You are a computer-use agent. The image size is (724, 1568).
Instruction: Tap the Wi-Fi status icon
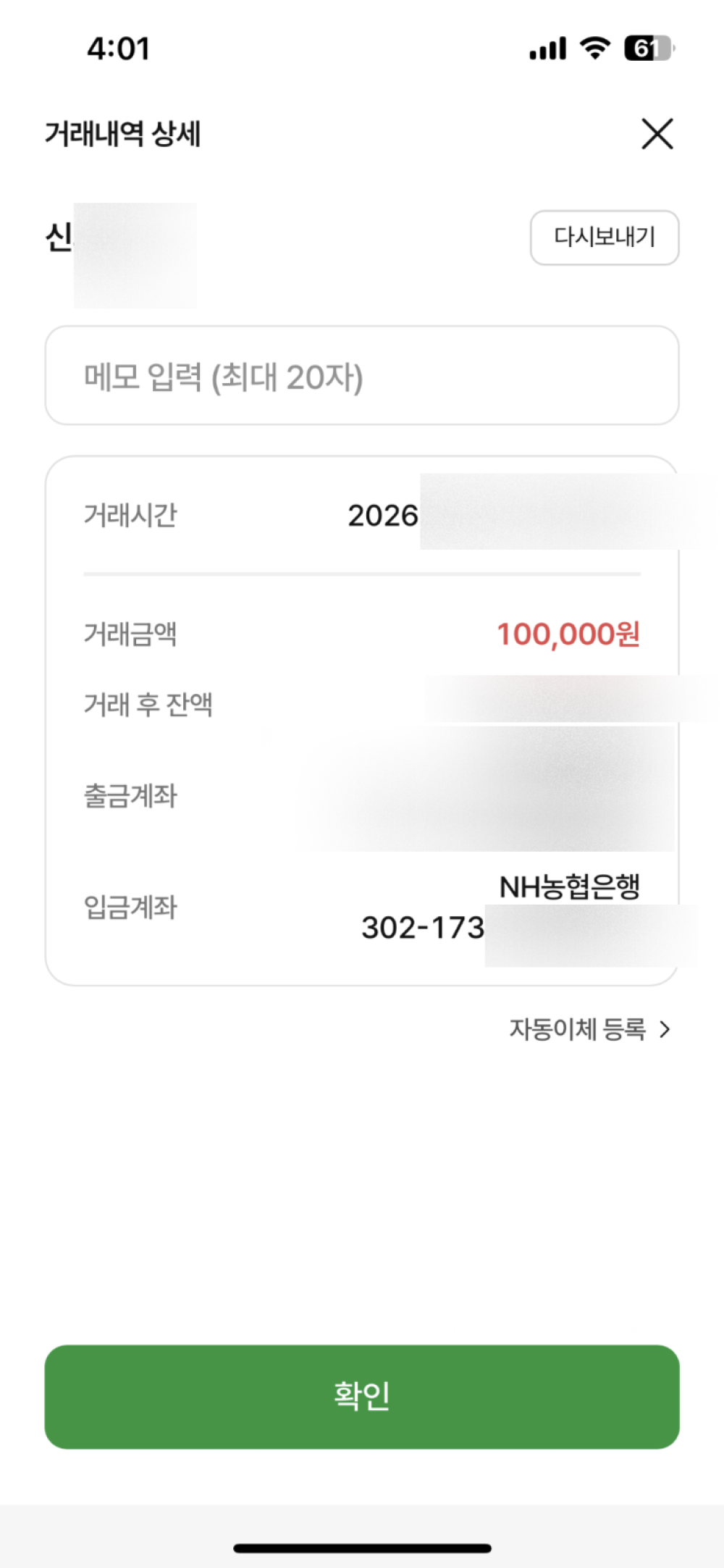pos(595,49)
